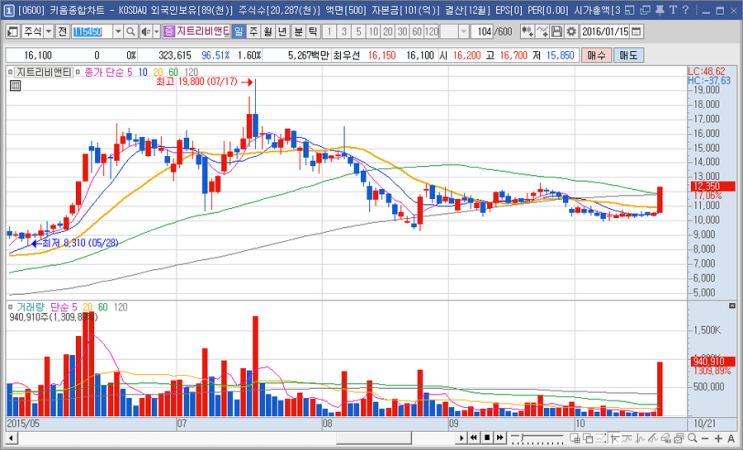Click the 매도 sell button

(628, 55)
